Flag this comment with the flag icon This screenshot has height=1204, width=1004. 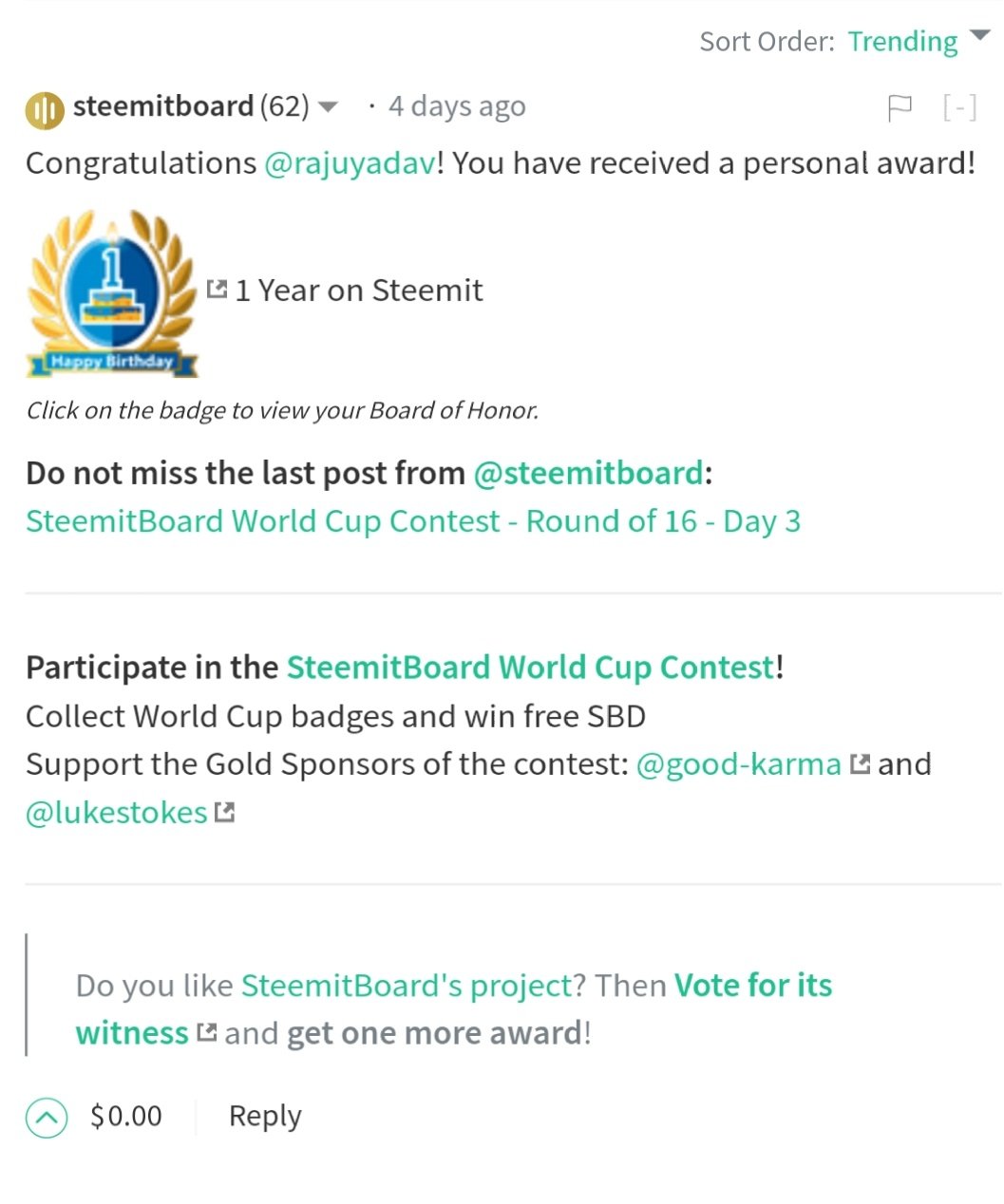[899, 108]
